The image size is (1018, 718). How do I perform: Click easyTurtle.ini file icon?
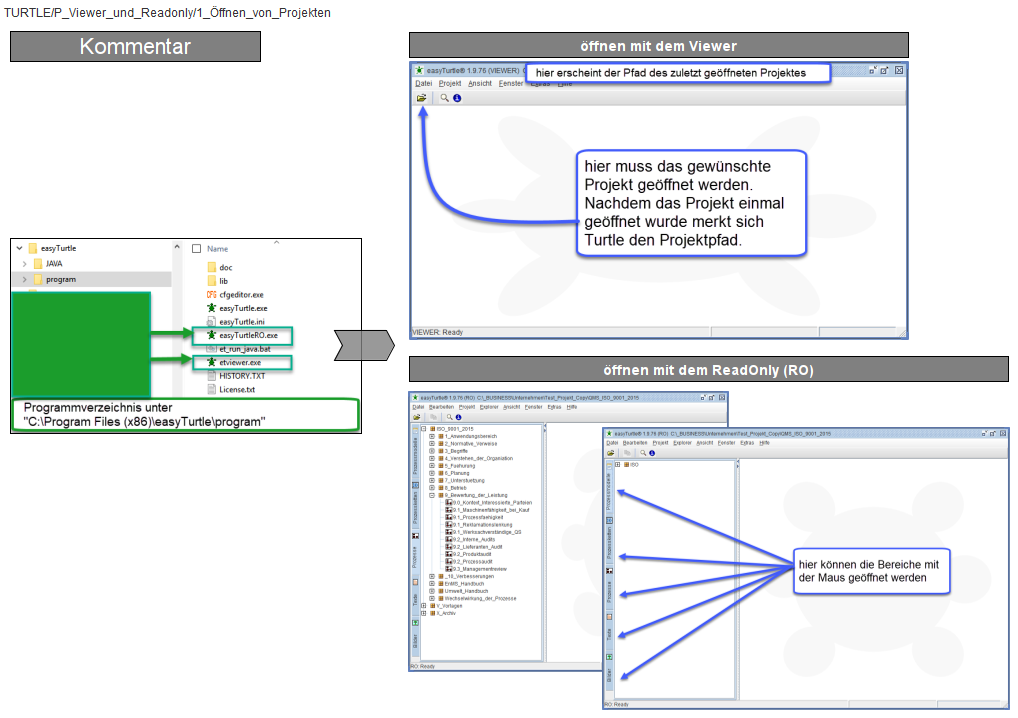coord(211,322)
